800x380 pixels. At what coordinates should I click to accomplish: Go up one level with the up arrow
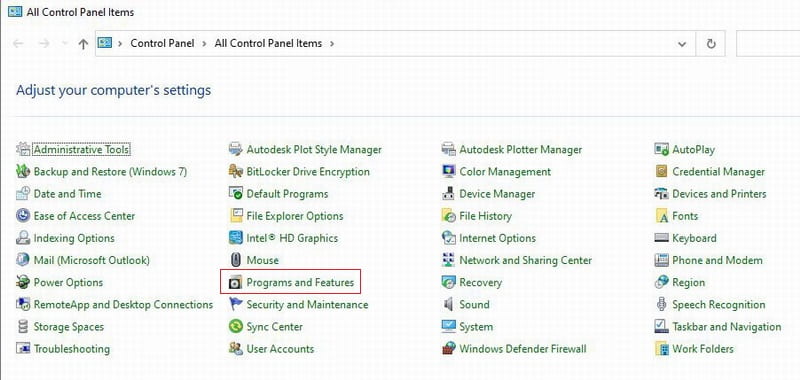(83, 44)
